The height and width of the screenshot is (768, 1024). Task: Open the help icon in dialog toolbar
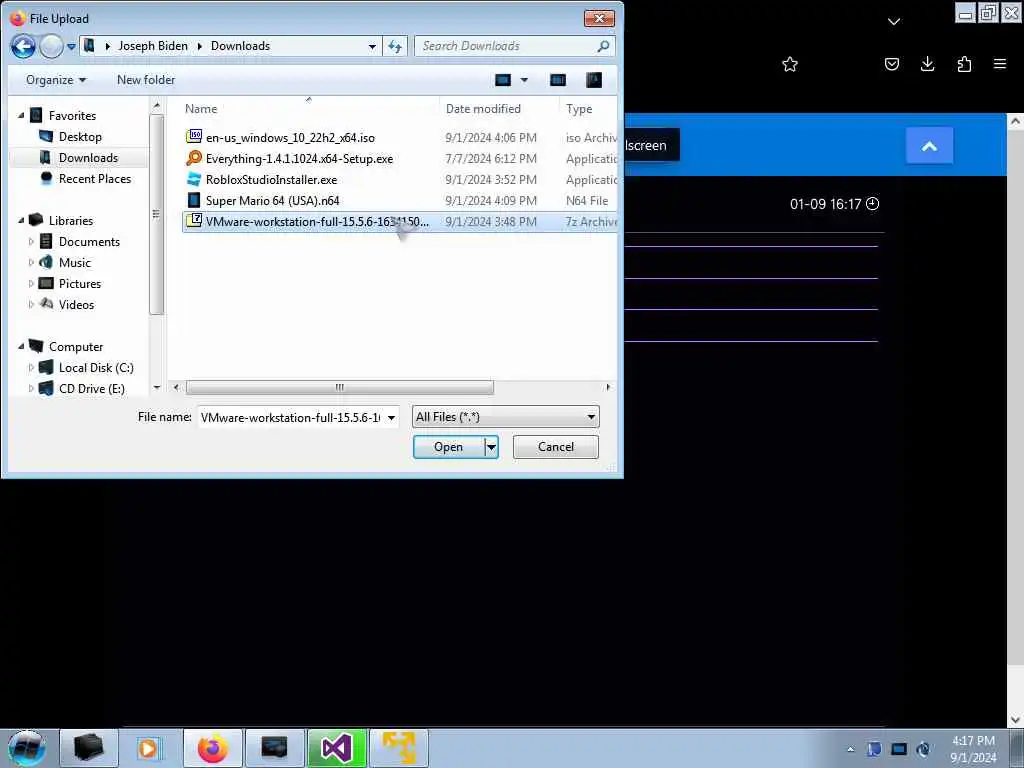coord(594,80)
